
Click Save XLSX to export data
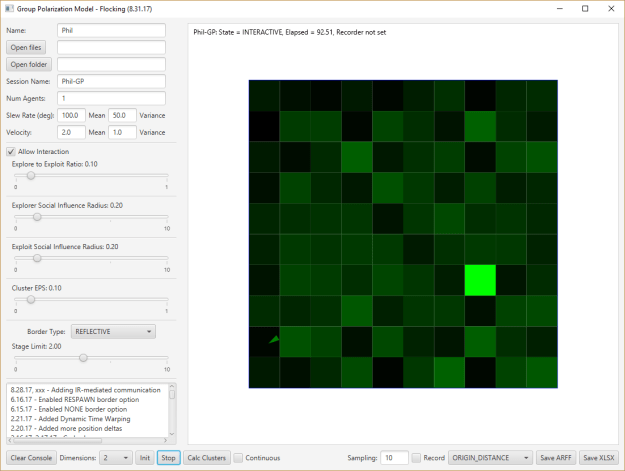click(x=599, y=457)
